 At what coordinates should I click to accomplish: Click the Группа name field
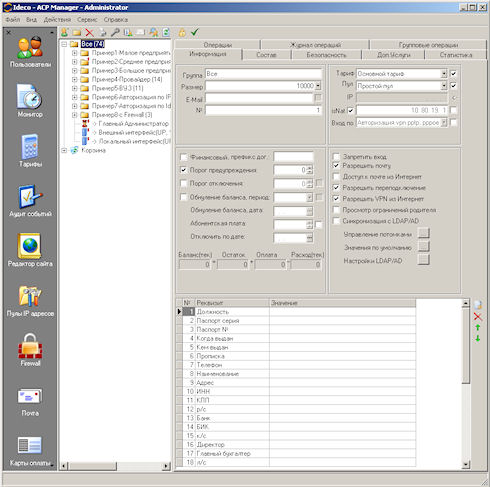263,74
